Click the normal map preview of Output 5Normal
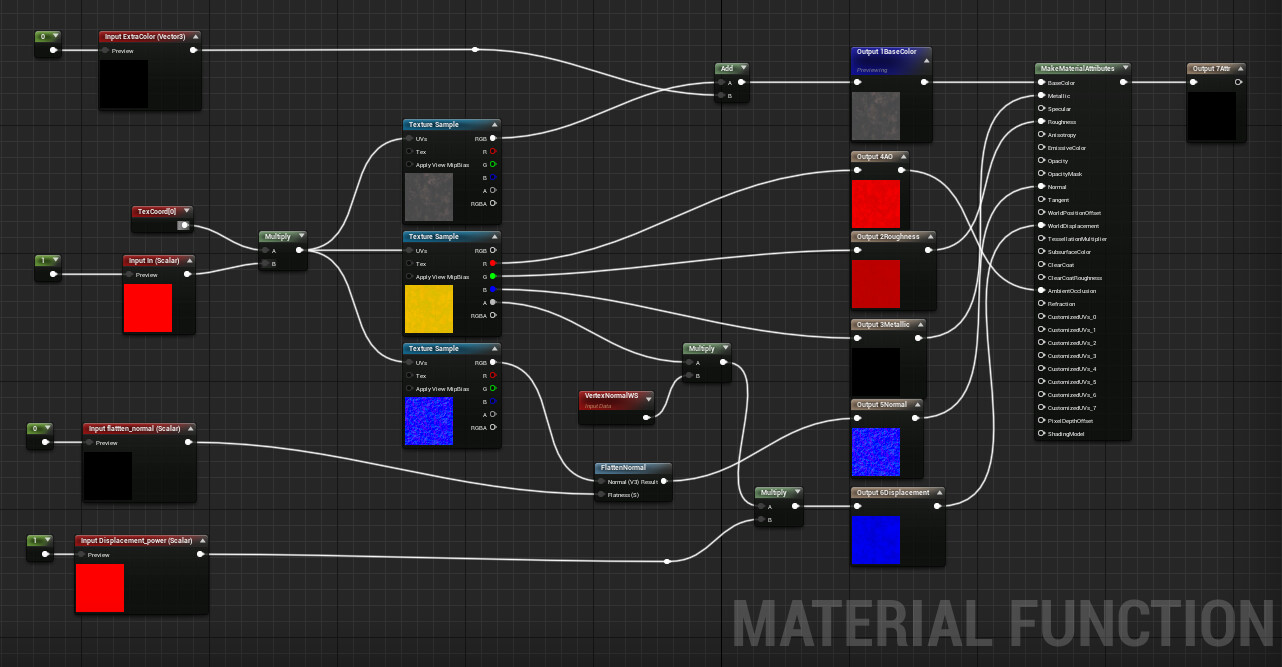Viewport: 1282px width, 667px height. point(876,452)
